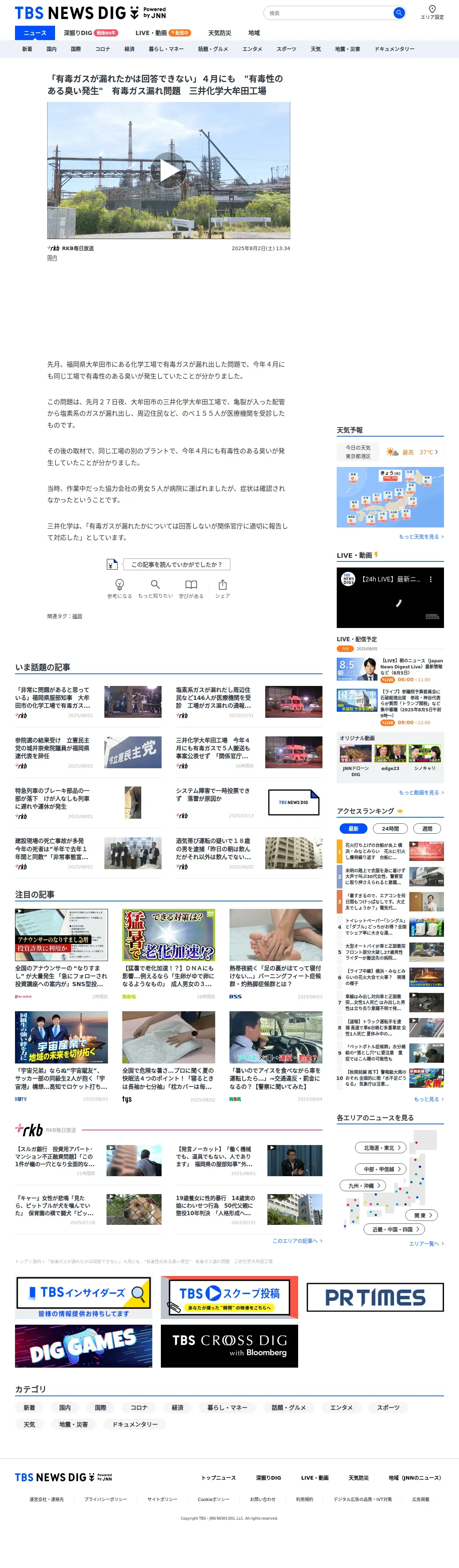Follow the エリア一覧へ link
459x1568 pixels.
pos(426,1243)
